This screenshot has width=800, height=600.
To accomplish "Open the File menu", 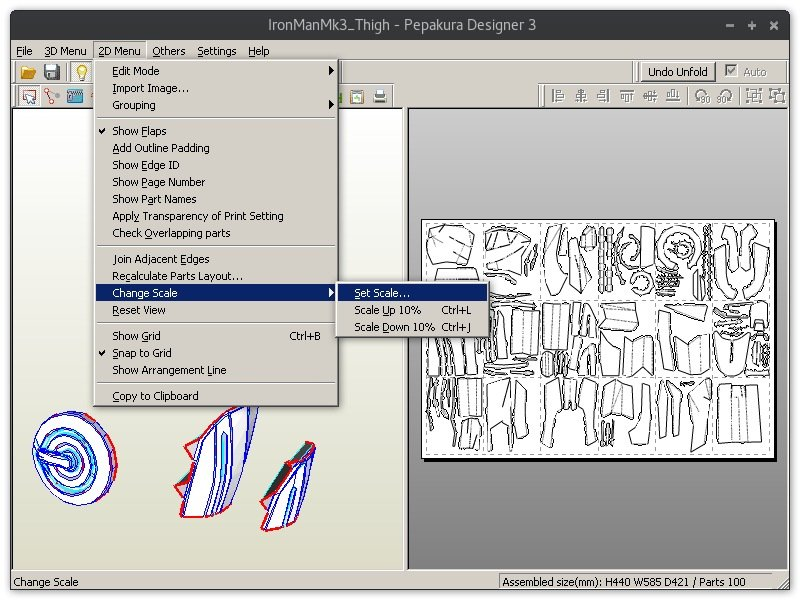I will (24, 51).
